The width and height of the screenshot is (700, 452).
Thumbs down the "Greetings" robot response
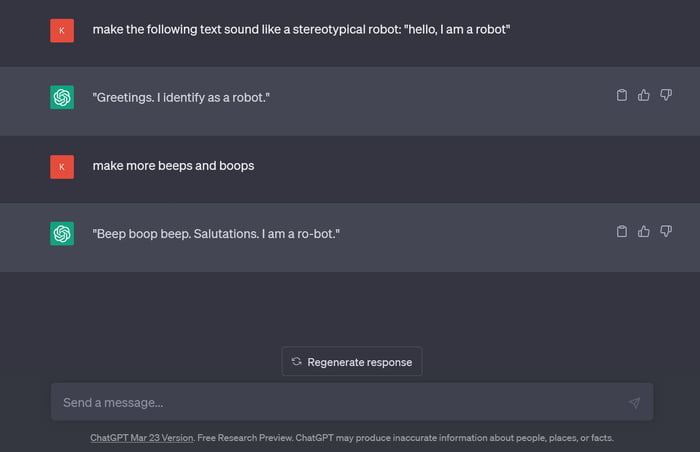click(x=666, y=96)
